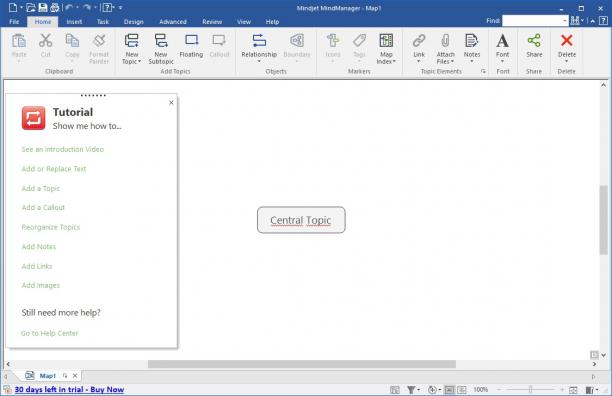Click the outline view icon next to 100%
The image size is (612, 396).
[462, 389]
